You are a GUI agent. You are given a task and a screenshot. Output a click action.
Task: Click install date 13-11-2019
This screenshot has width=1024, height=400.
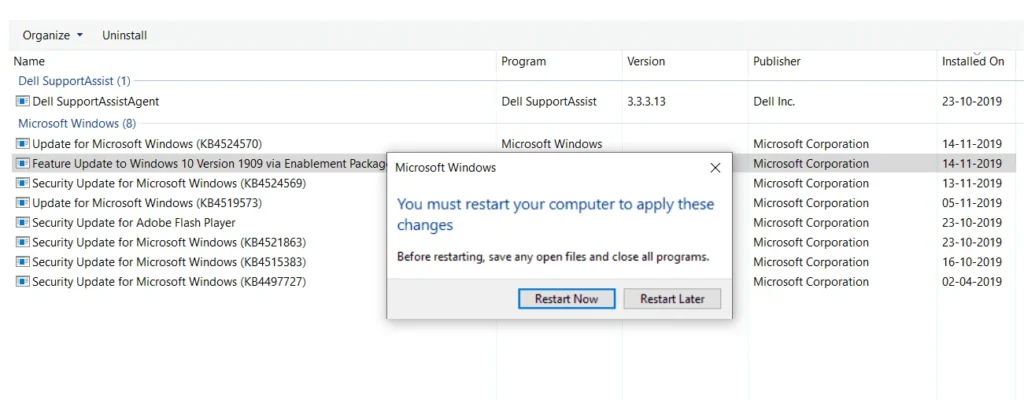click(972, 183)
